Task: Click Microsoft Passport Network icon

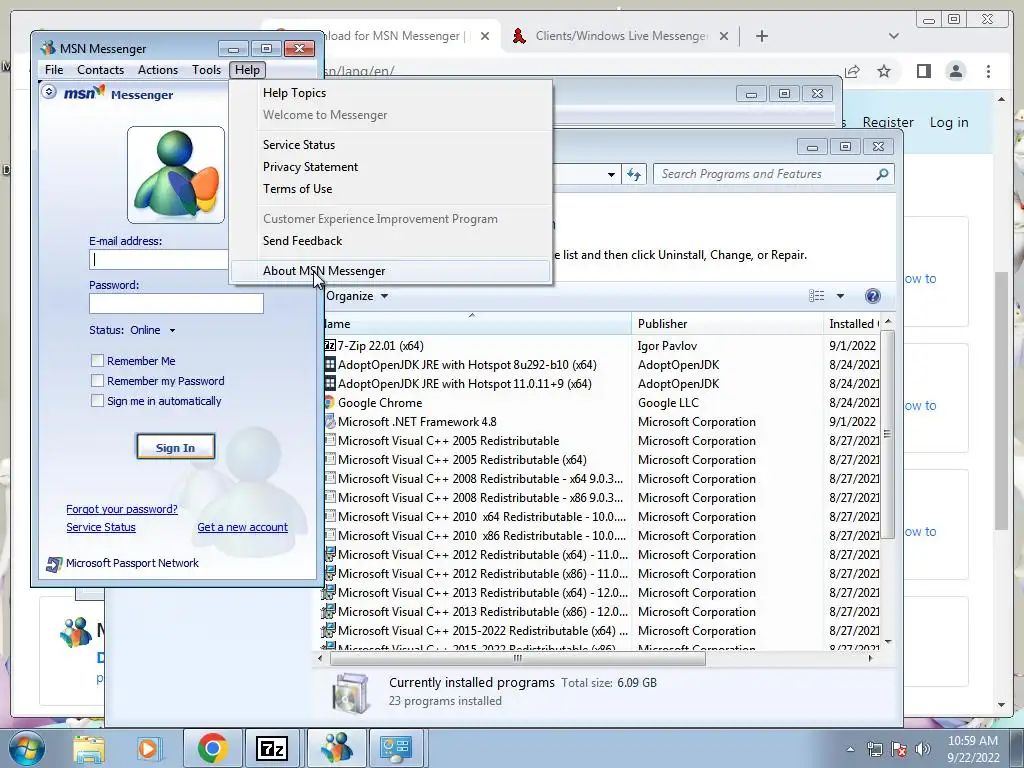Action: [x=54, y=564]
